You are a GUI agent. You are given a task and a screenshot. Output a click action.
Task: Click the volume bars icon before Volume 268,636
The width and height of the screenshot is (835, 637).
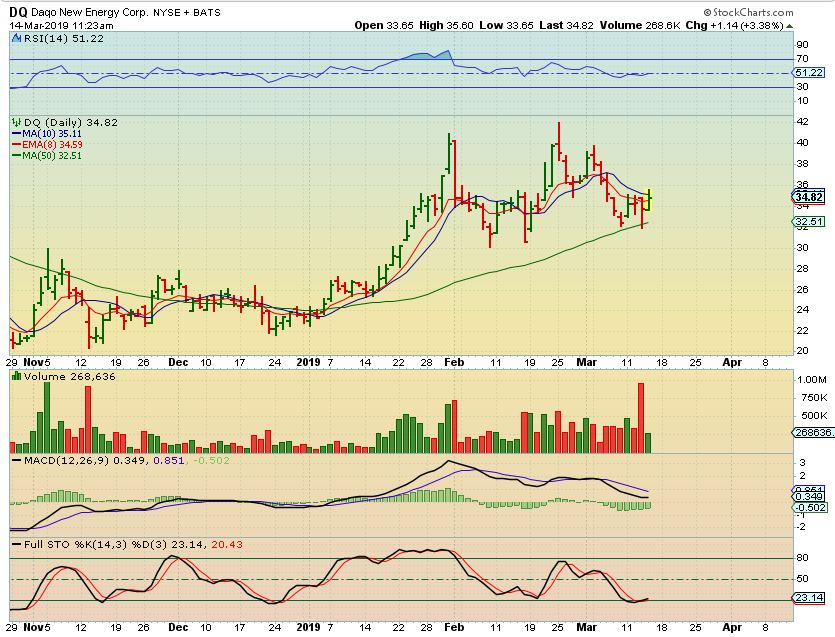(17, 377)
